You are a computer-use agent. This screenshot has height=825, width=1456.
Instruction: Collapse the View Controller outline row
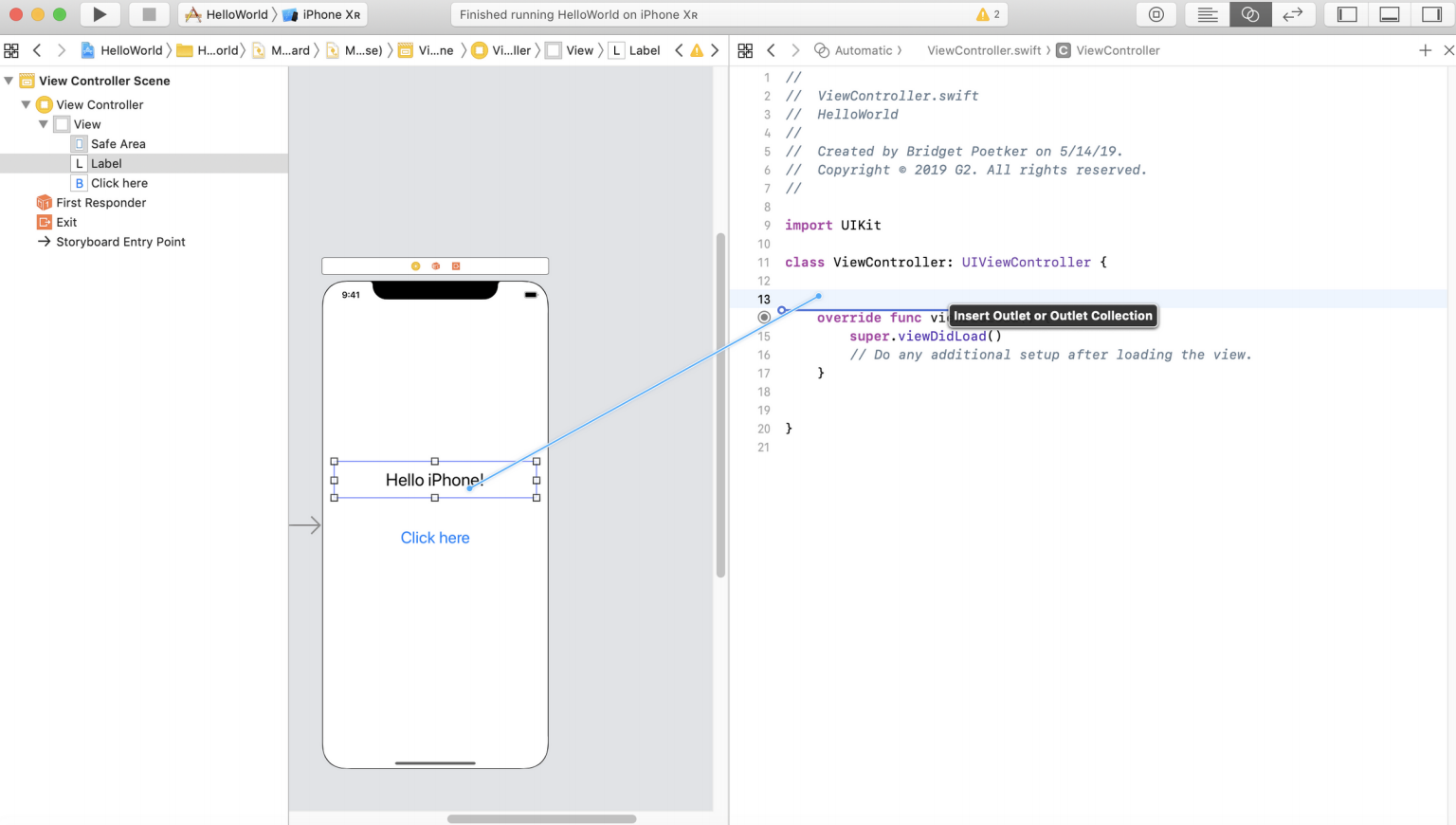[x=27, y=104]
